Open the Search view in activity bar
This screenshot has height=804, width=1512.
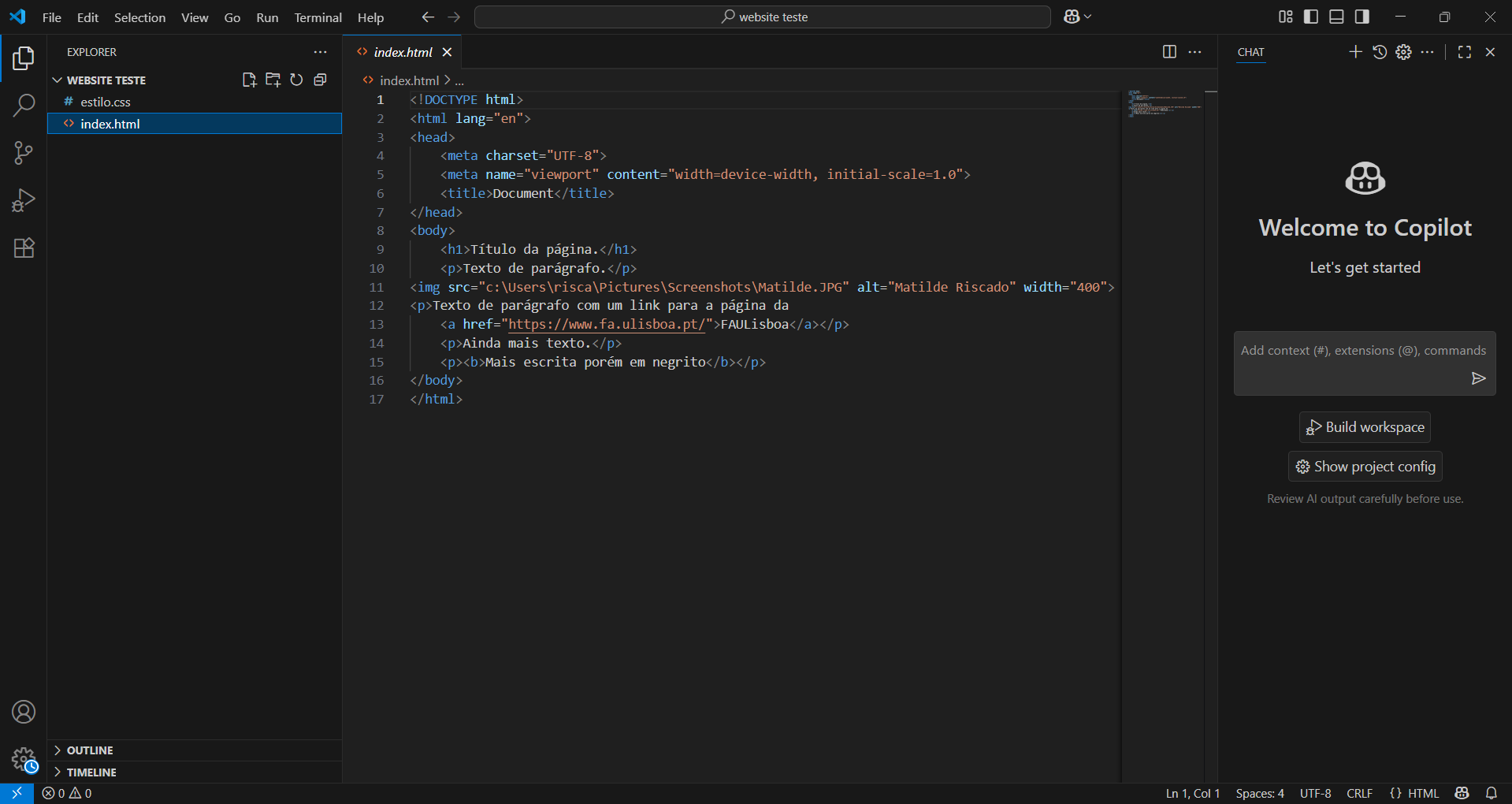click(24, 105)
